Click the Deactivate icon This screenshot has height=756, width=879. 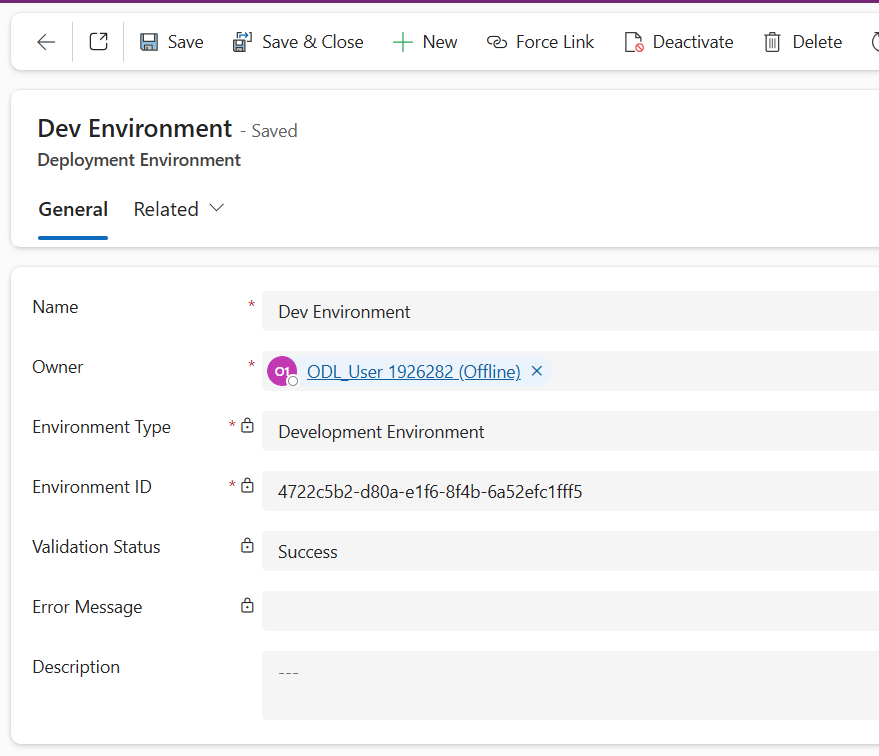click(634, 41)
